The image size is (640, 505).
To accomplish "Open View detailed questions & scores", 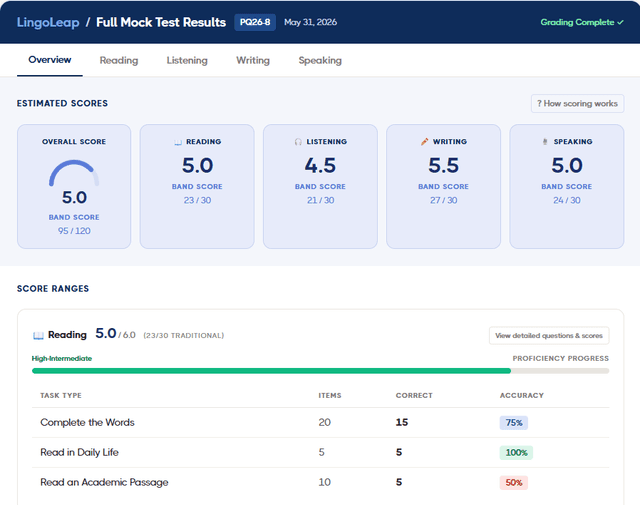I will 549,336.
